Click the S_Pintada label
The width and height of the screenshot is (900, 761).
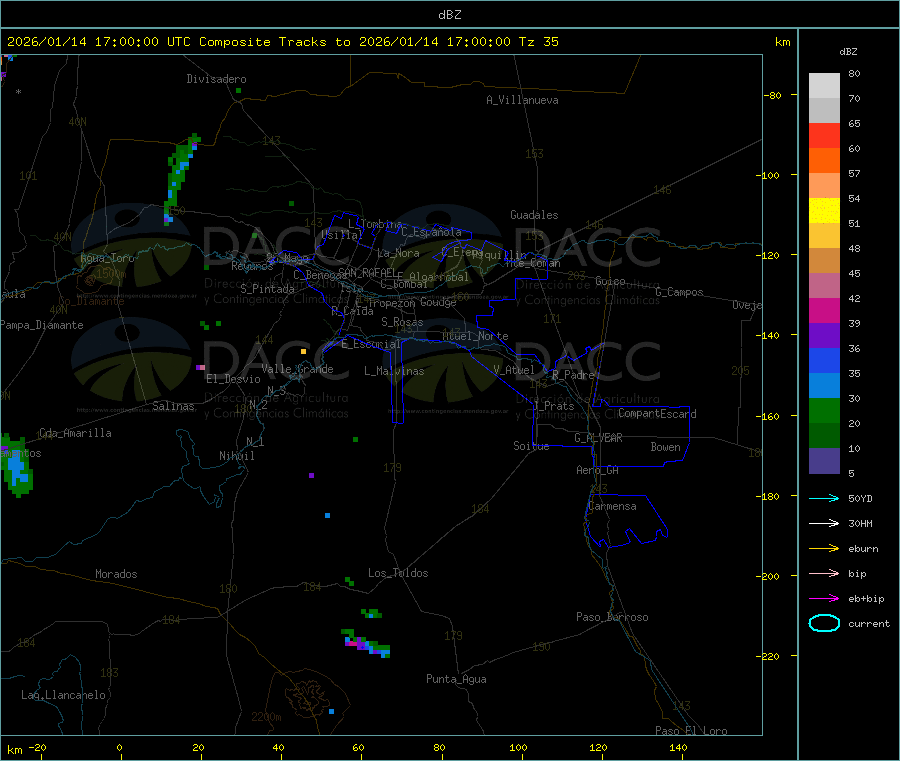pyautogui.click(x=267, y=289)
